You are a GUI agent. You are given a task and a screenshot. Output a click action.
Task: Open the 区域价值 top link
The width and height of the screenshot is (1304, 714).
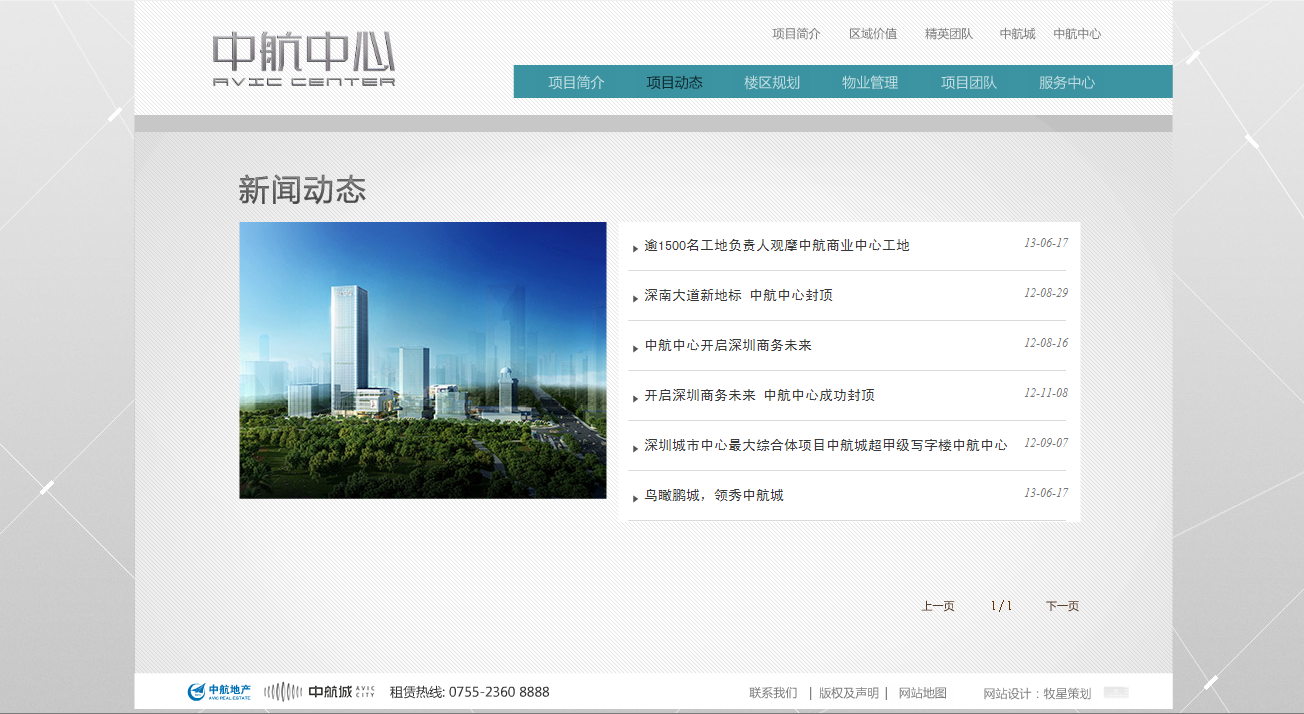pos(873,33)
